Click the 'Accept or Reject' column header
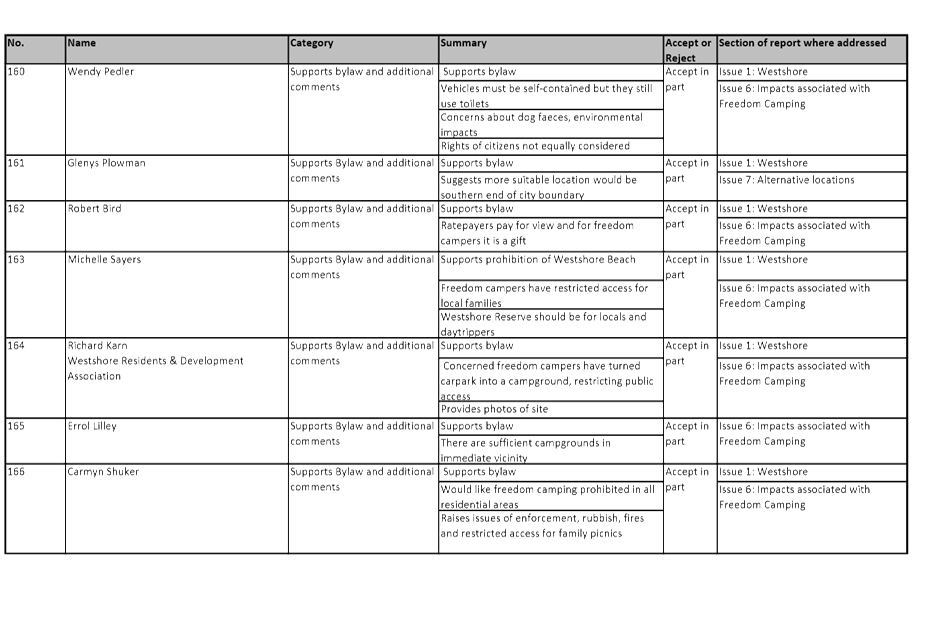The width and height of the screenshot is (925, 638). point(690,50)
